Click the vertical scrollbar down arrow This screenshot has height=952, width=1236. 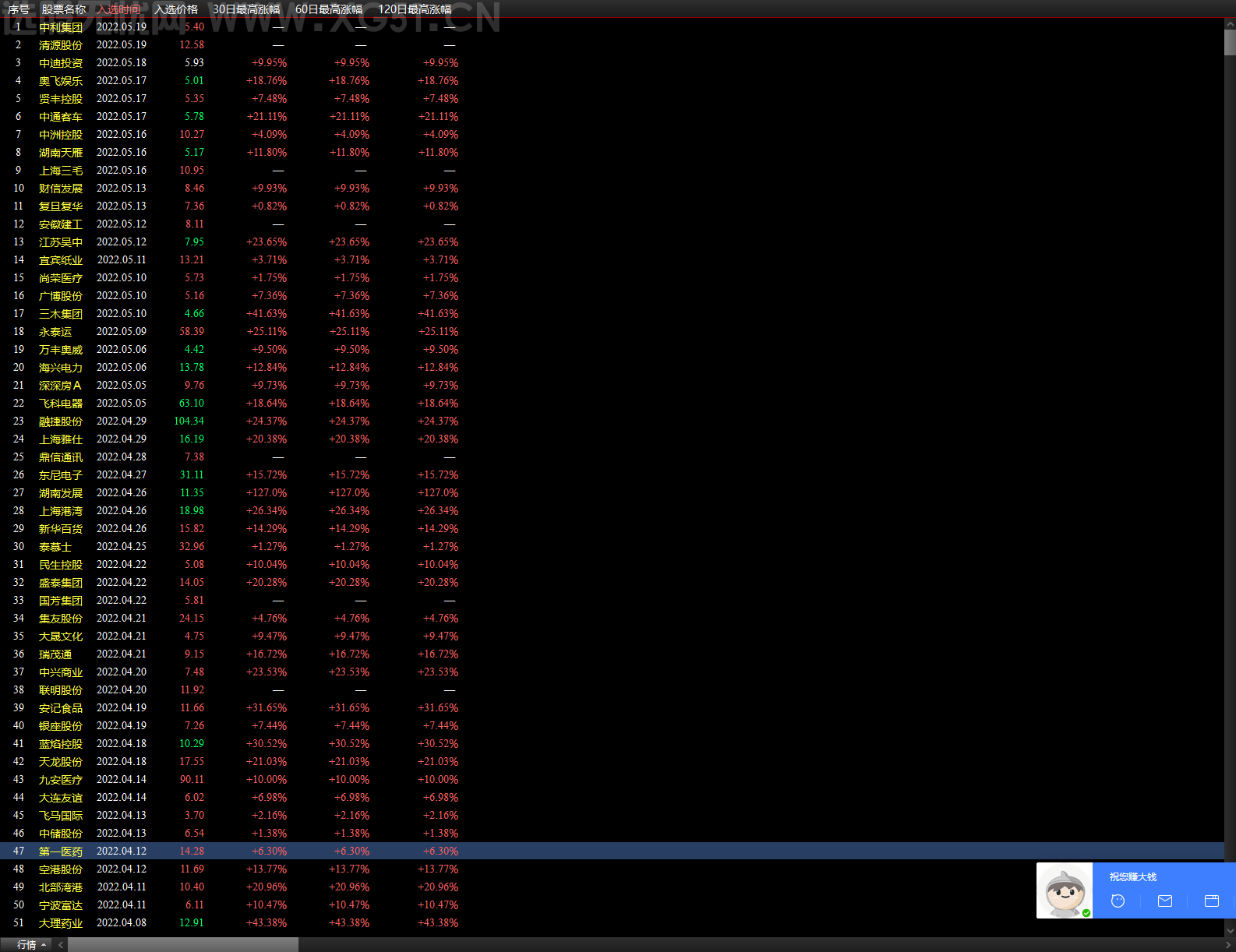point(1230,930)
